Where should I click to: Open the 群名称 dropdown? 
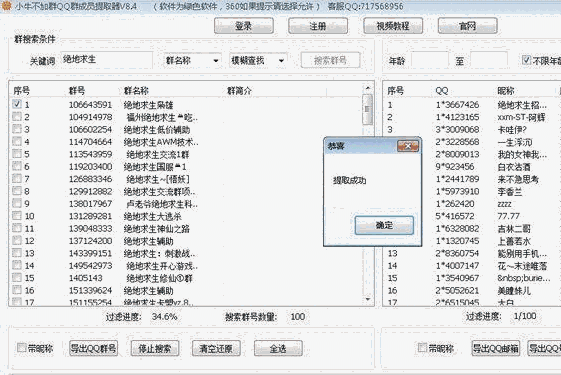point(192,60)
